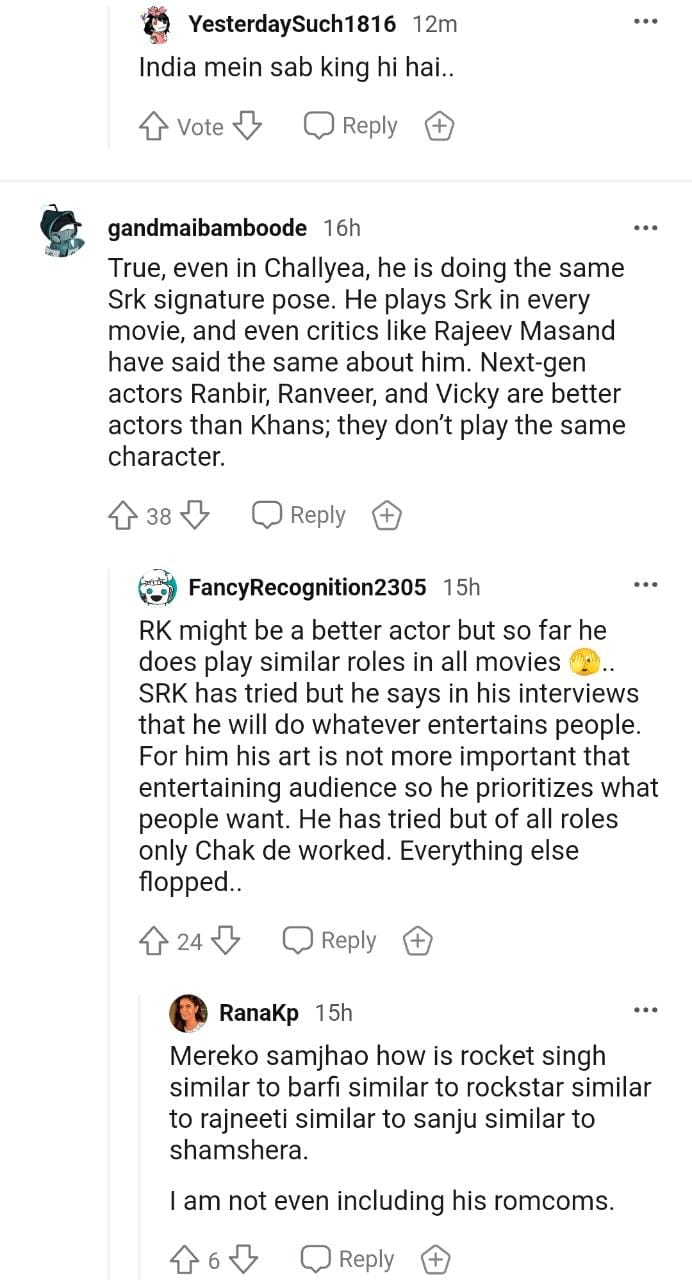The height and width of the screenshot is (1280, 692).
Task: Open more options on RanaKp's comment
Action: tap(646, 1011)
